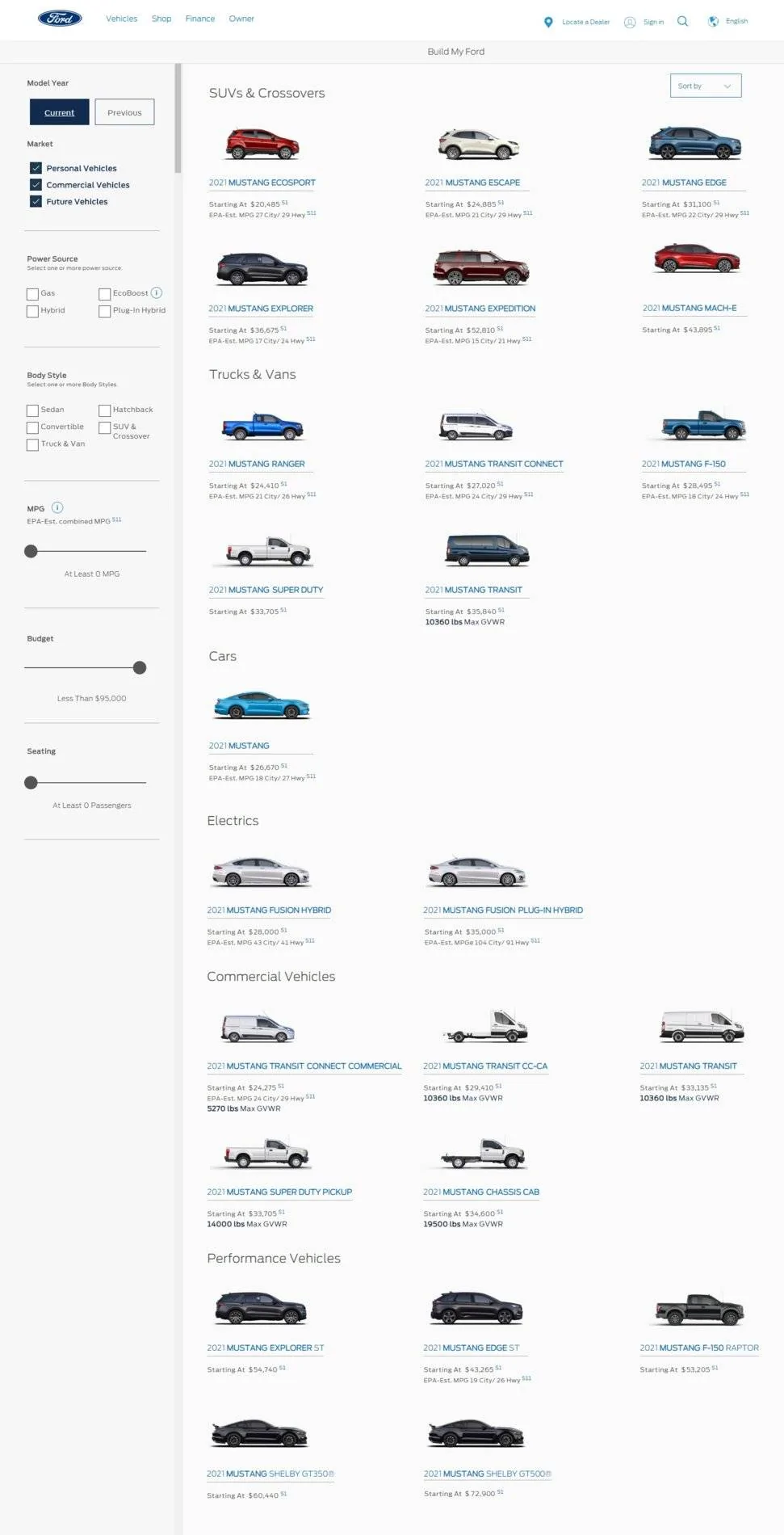Check the Personal Vehicles checkbox
The image size is (784, 1535).
(36, 168)
